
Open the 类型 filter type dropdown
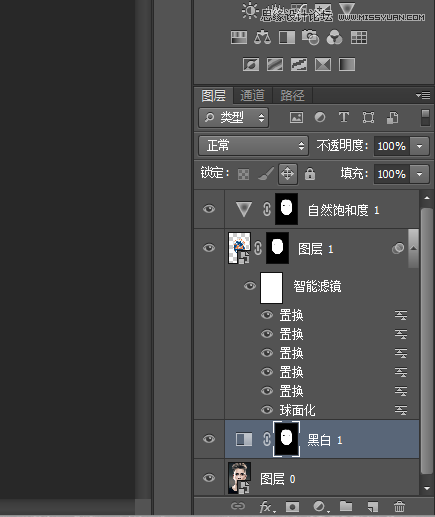pyautogui.click(x=234, y=117)
